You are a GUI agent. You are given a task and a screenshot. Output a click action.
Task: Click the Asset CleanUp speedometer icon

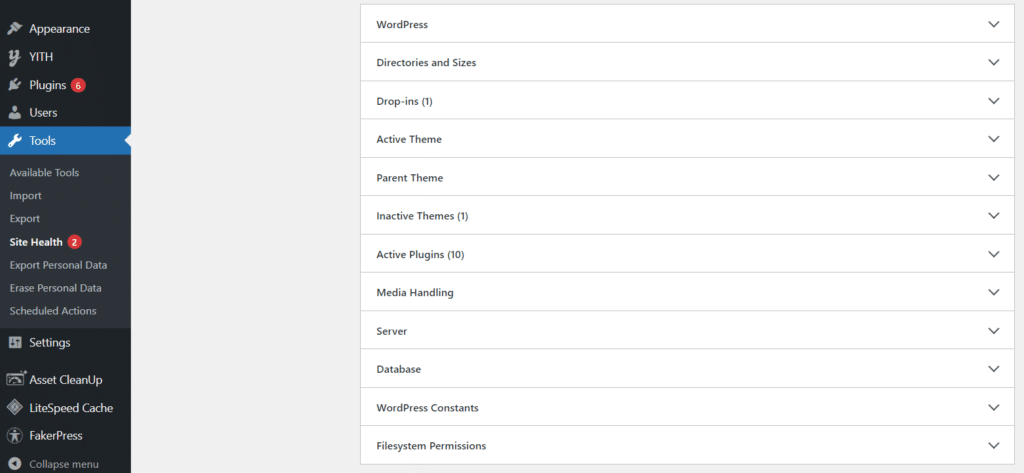(x=15, y=379)
